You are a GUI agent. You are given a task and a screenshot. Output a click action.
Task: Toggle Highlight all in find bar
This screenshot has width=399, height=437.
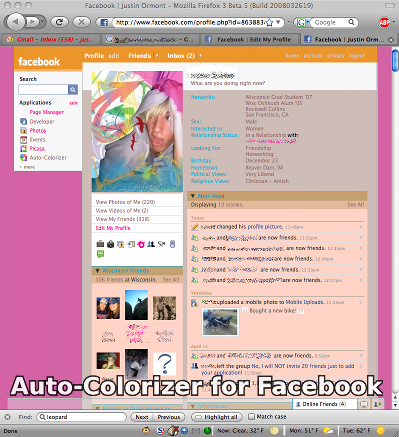click(216, 417)
